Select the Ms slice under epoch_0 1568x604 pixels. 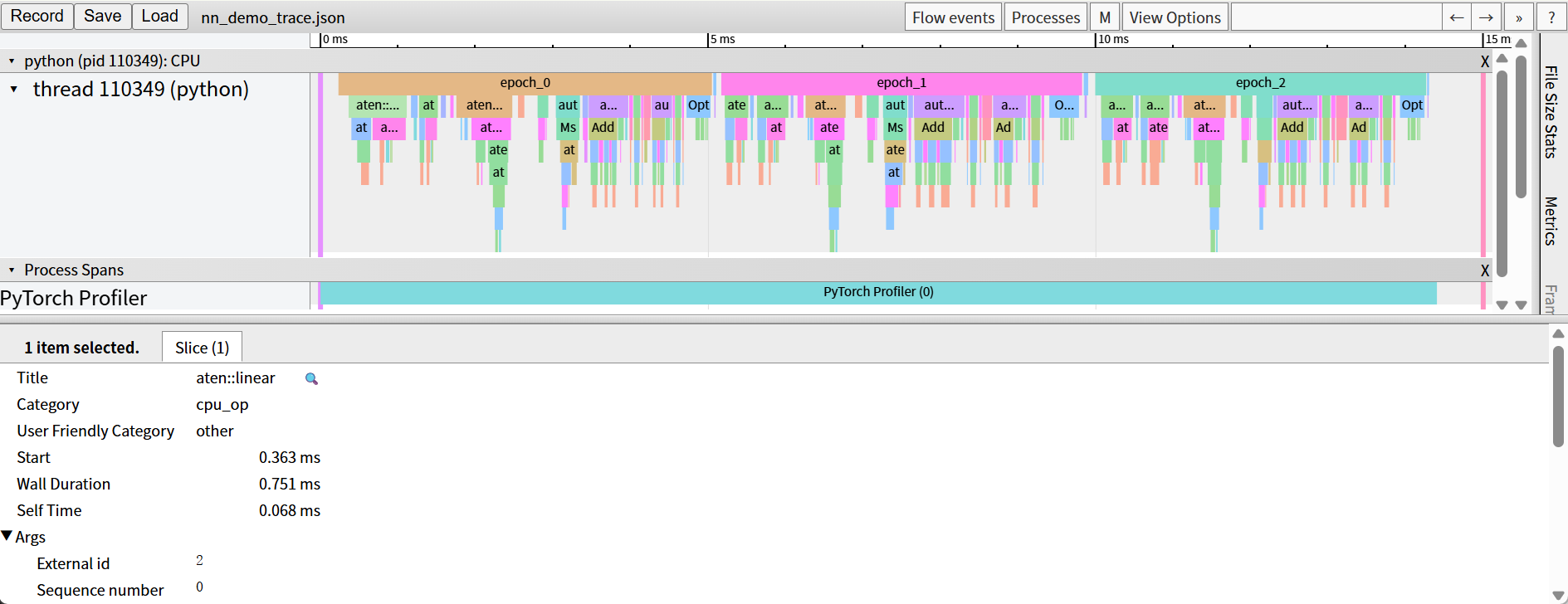[568, 128]
